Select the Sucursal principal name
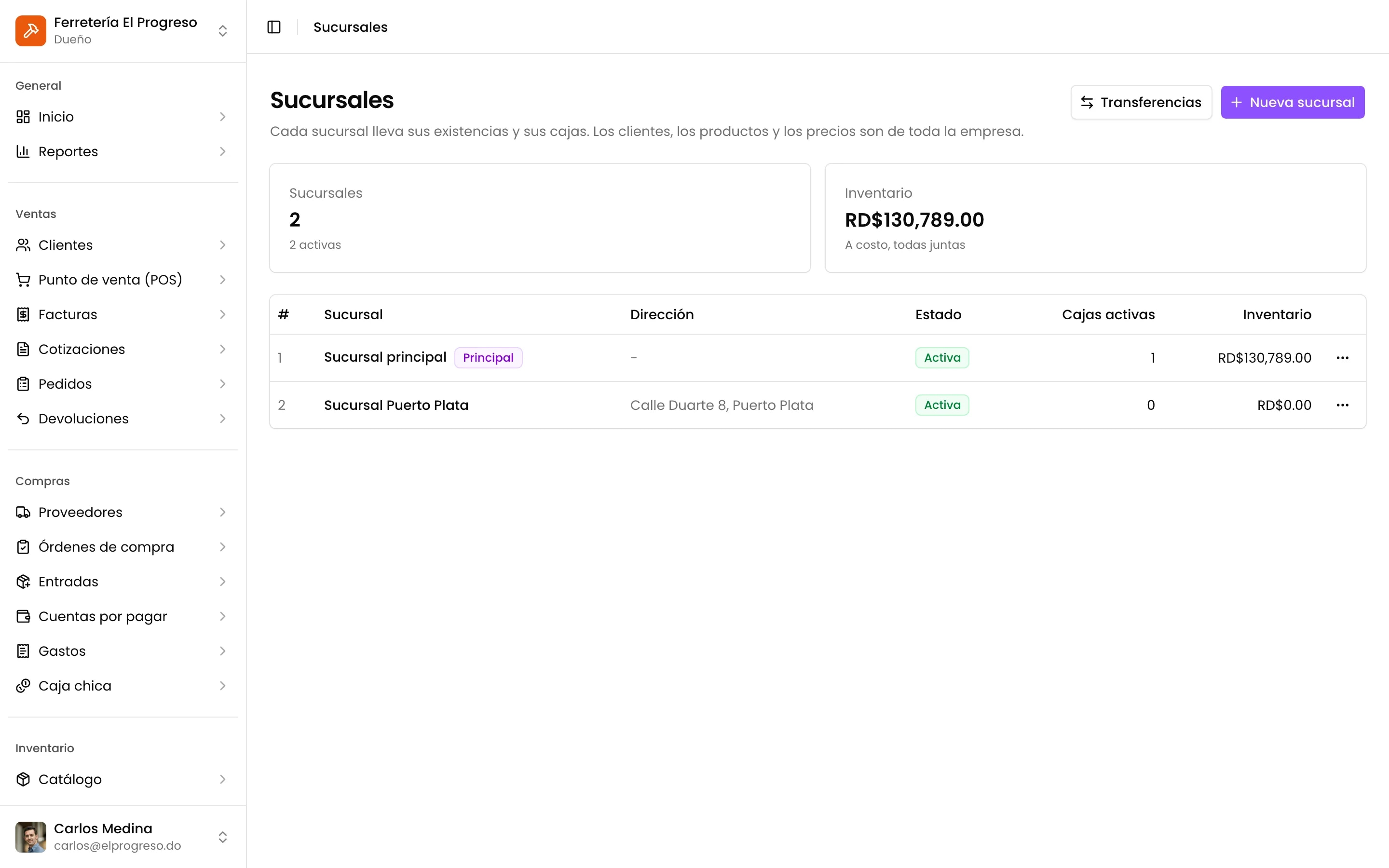Viewport: 1389px width, 868px height. [385, 357]
